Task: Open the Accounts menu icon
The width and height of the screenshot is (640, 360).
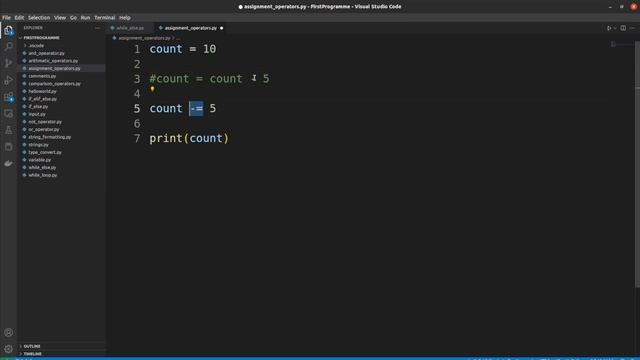Action: [x=8, y=333]
